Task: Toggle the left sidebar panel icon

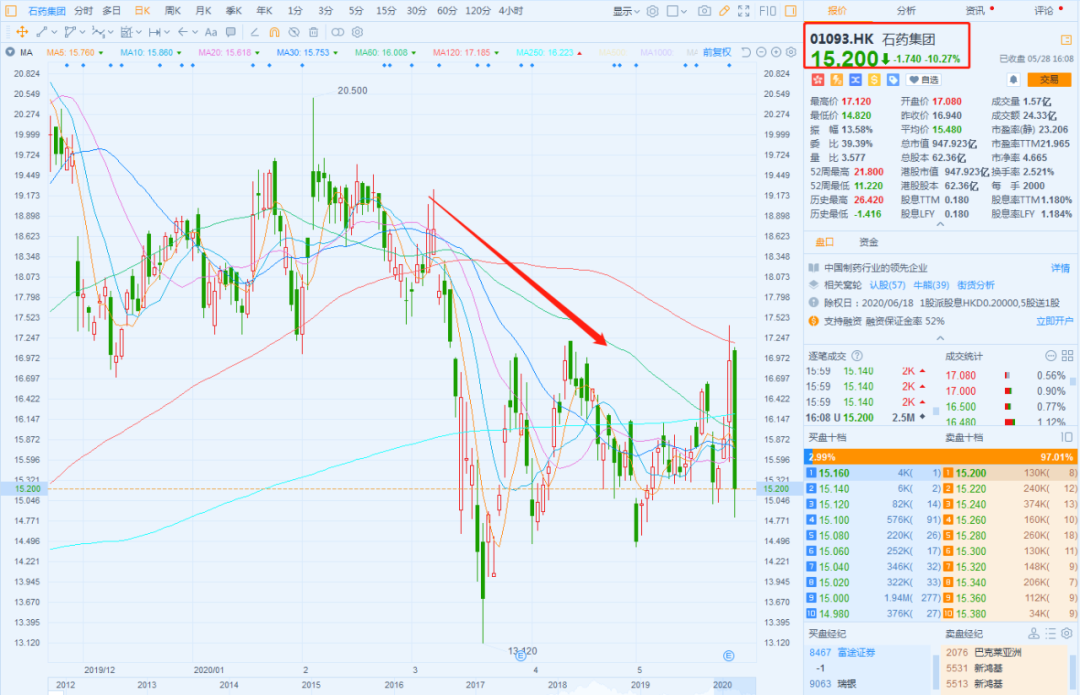Action: 11,11
